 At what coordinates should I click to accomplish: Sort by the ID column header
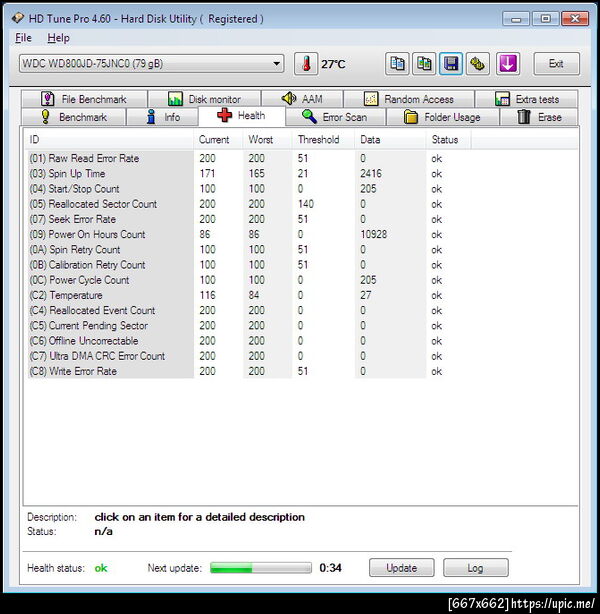(110, 140)
